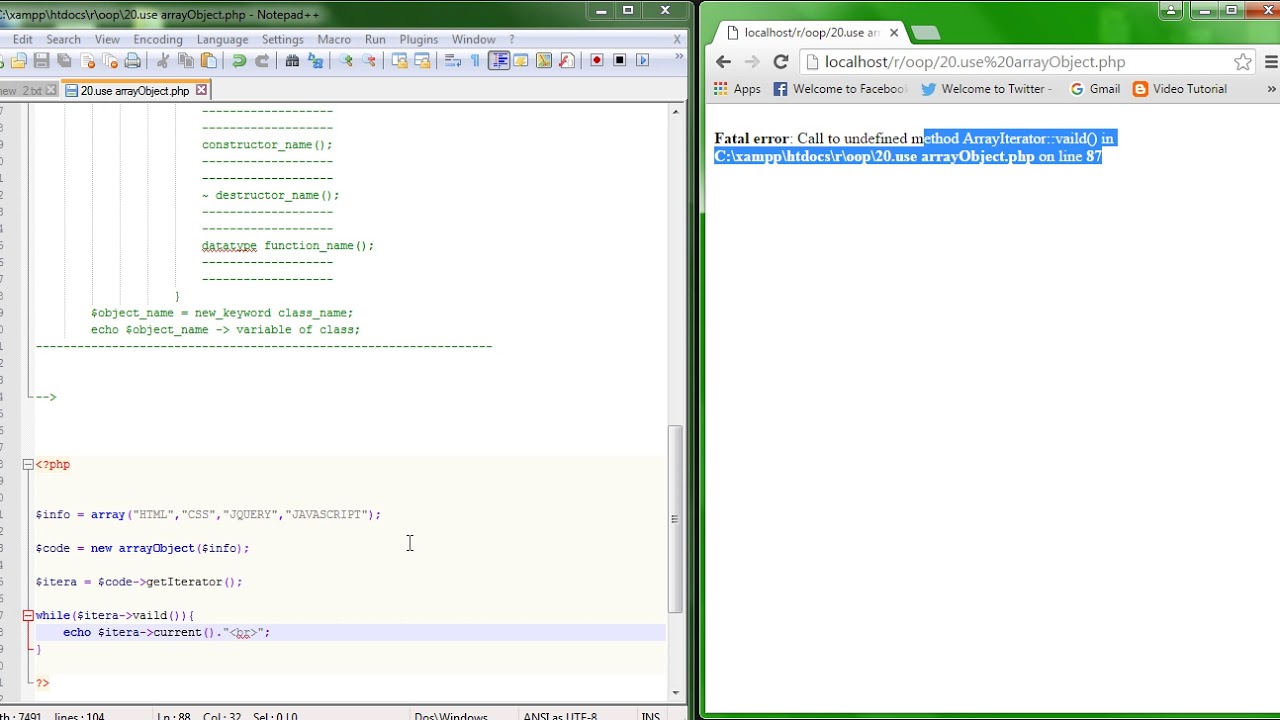Open Apps from the bookmarks bar
Screen dimensions: 1280x720
[737, 89]
